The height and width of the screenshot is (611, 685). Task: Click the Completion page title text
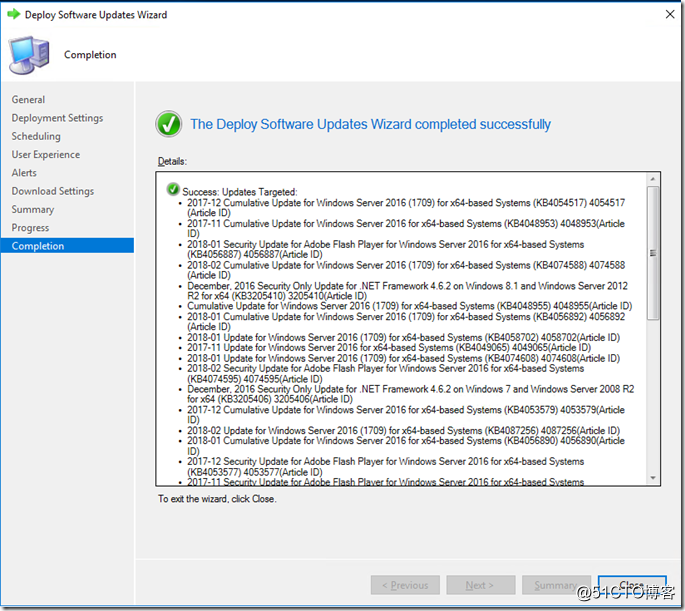click(90, 55)
